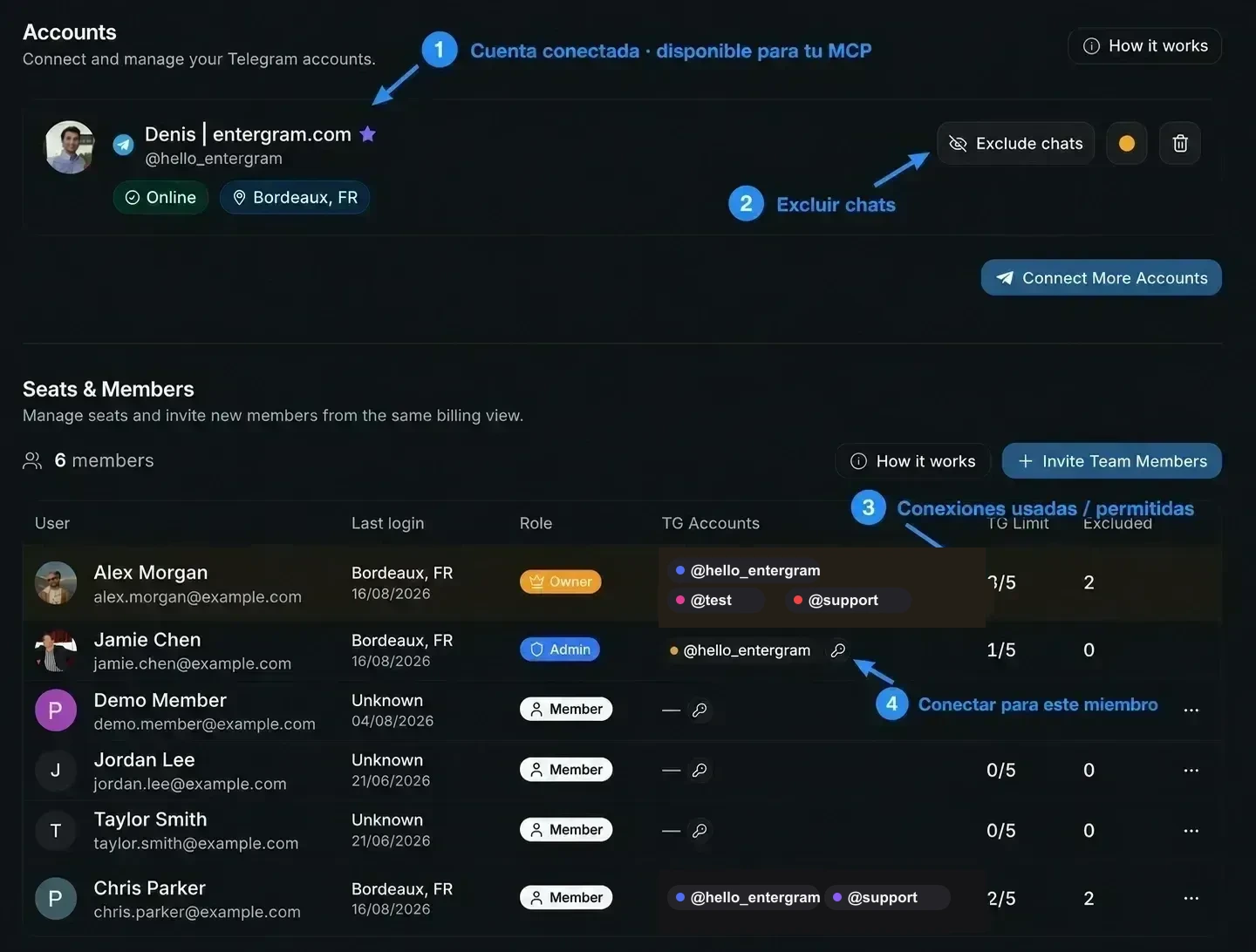Image resolution: width=1256 pixels, height=952 pixels.
Task: Click the Last login column header
Action: pos(387,523)
